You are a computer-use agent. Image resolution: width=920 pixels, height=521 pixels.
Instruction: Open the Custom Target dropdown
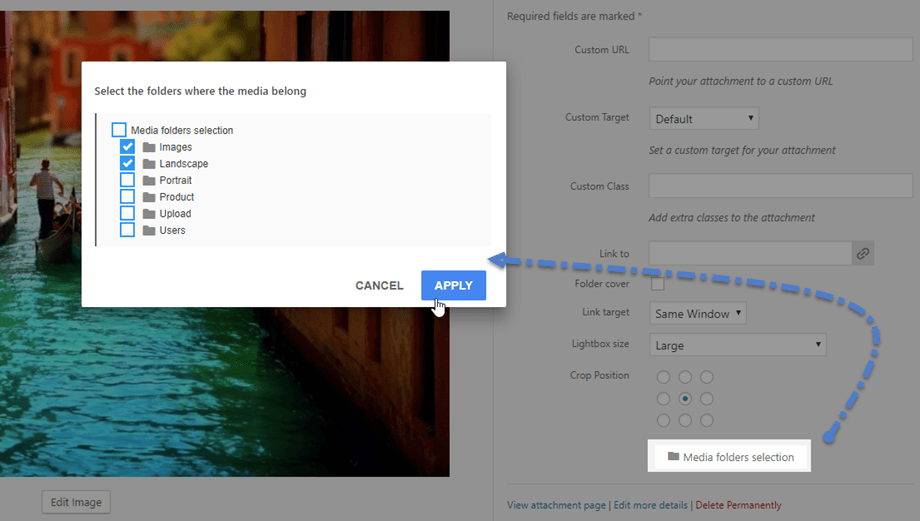703,119
